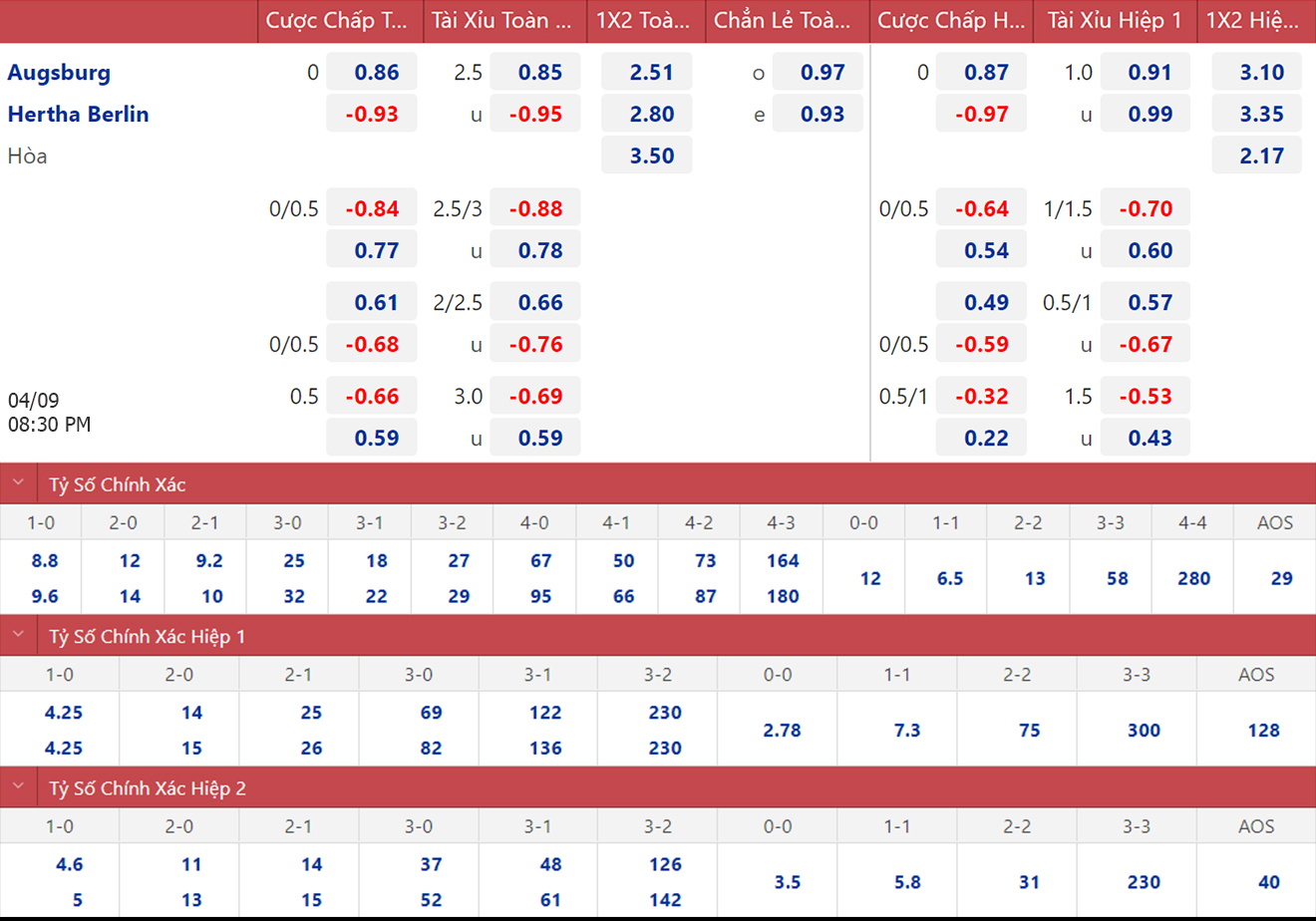The width and height of the screenshot is (1316, 921).
Task: Select first-half handicap 0.5/1 odds -0.32
Action: (981, 397)
